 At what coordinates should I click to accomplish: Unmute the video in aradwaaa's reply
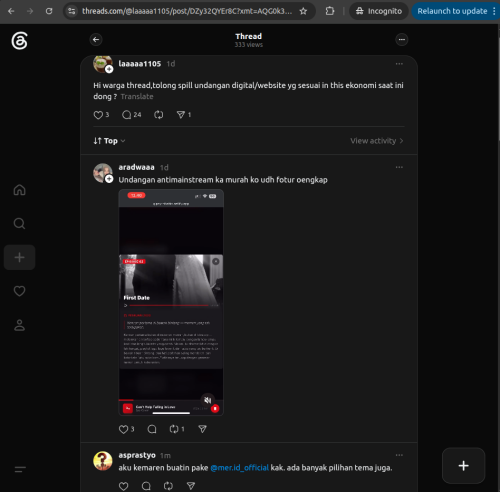click(x=207, y=400)
